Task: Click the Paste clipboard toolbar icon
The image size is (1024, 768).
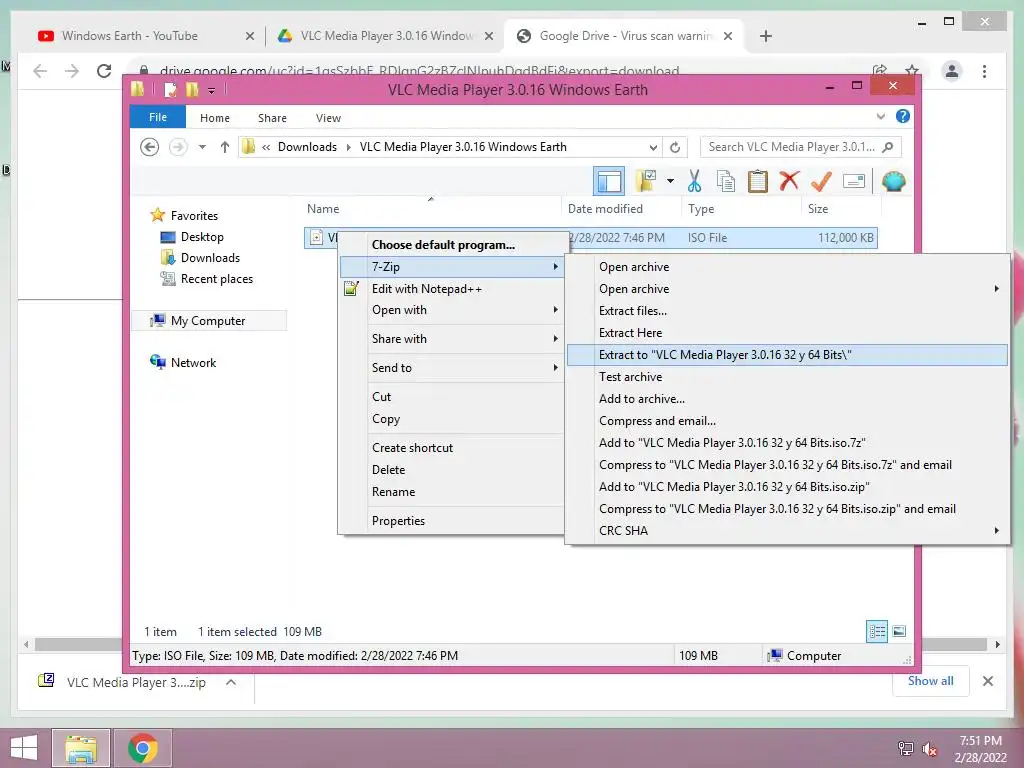Action: (758, 182)
